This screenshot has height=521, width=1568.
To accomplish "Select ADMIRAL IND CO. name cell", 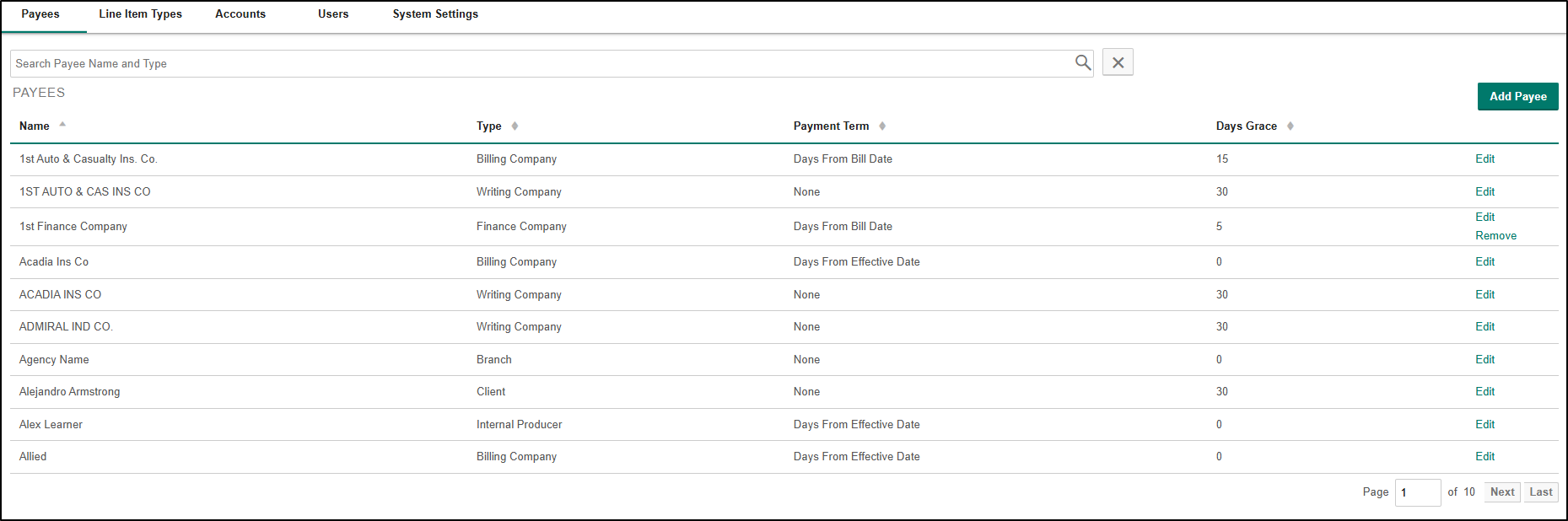I will (x=66, y=326).
